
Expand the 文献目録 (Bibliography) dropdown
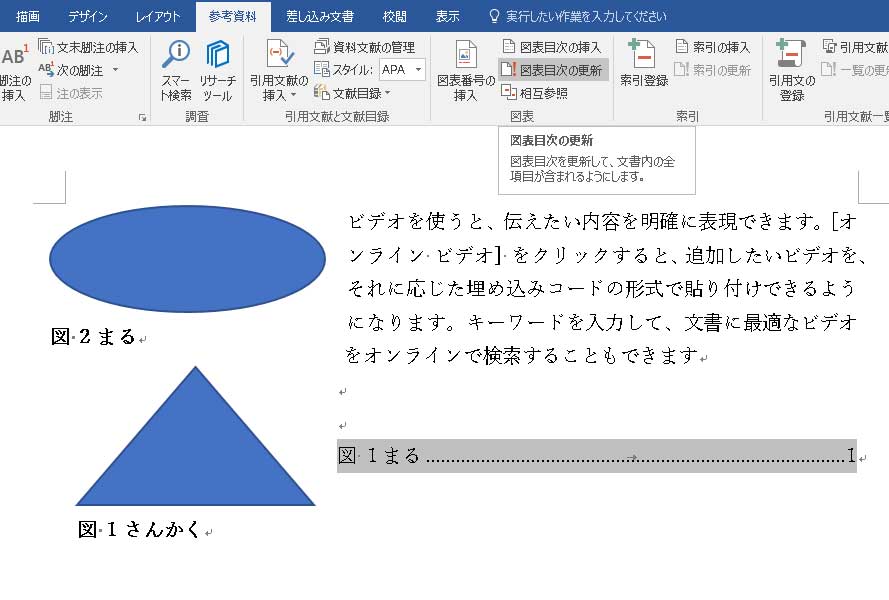click(388, 93)
